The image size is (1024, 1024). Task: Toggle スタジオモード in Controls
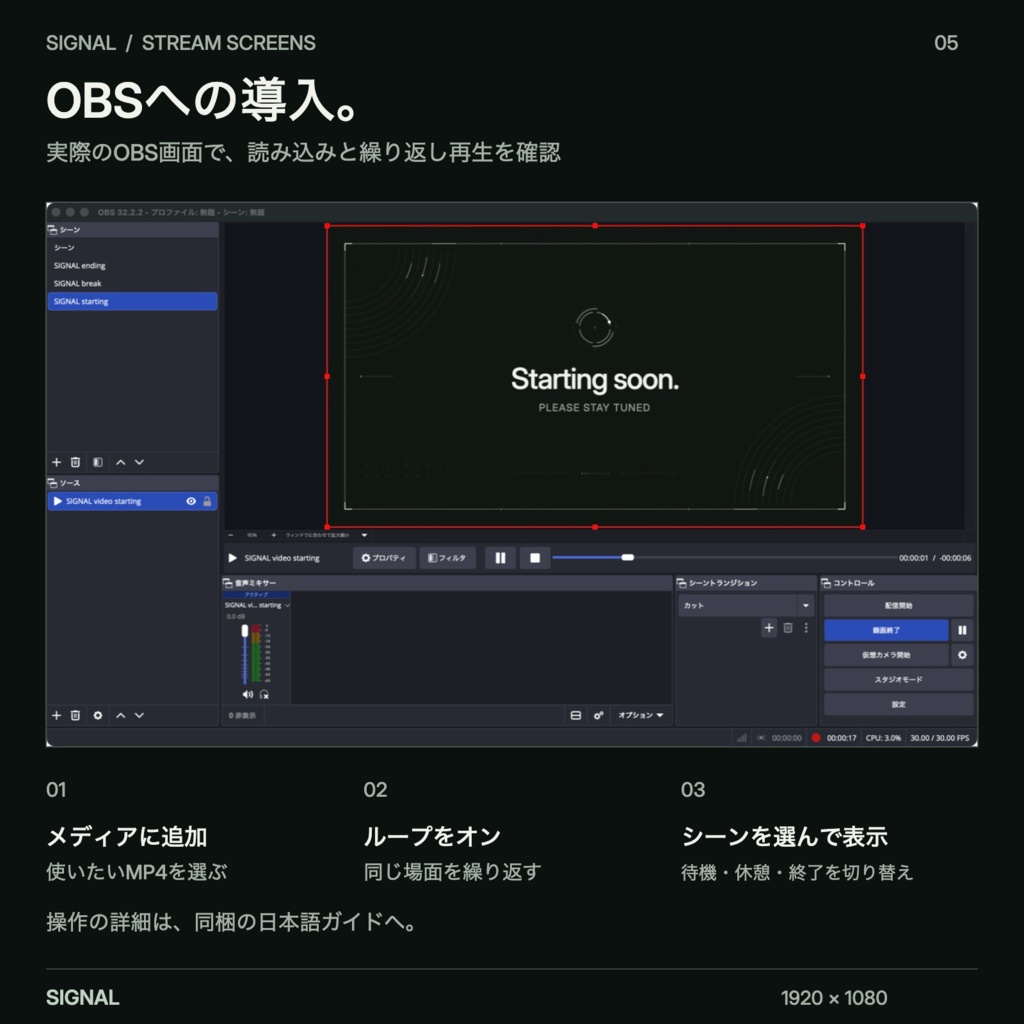click(x=898, y=680)
